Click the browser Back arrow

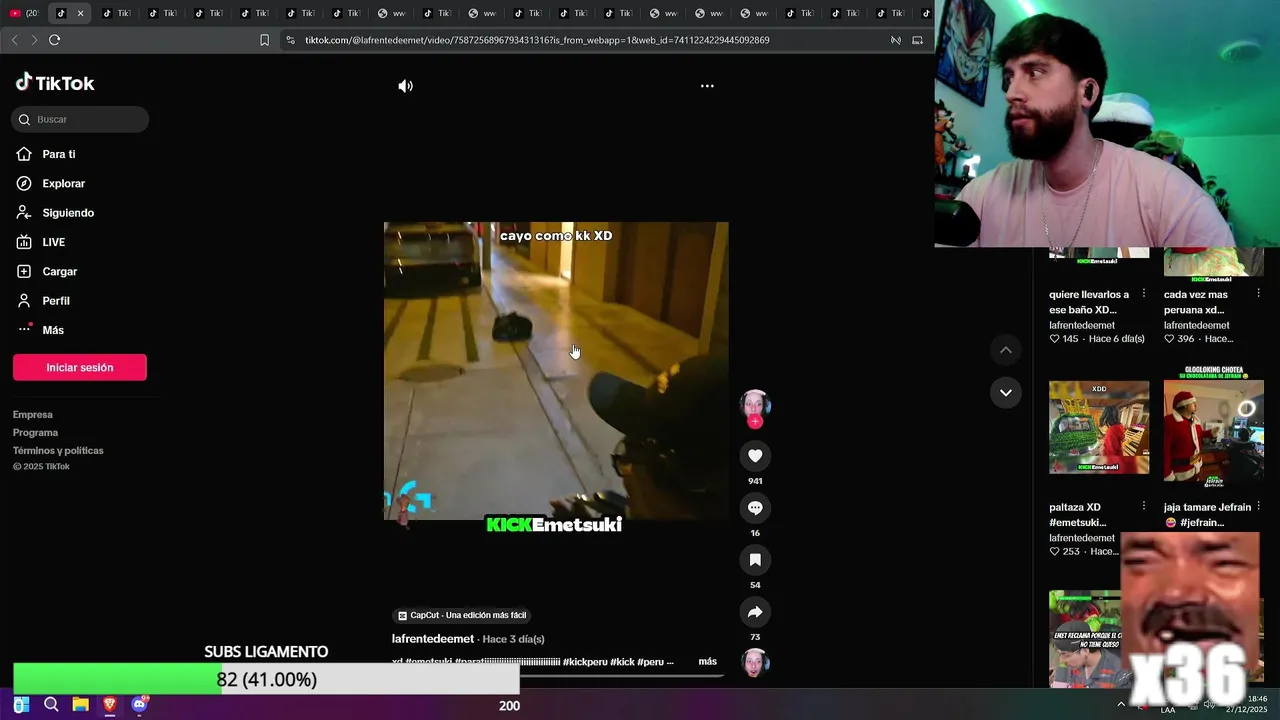point(14,40)
